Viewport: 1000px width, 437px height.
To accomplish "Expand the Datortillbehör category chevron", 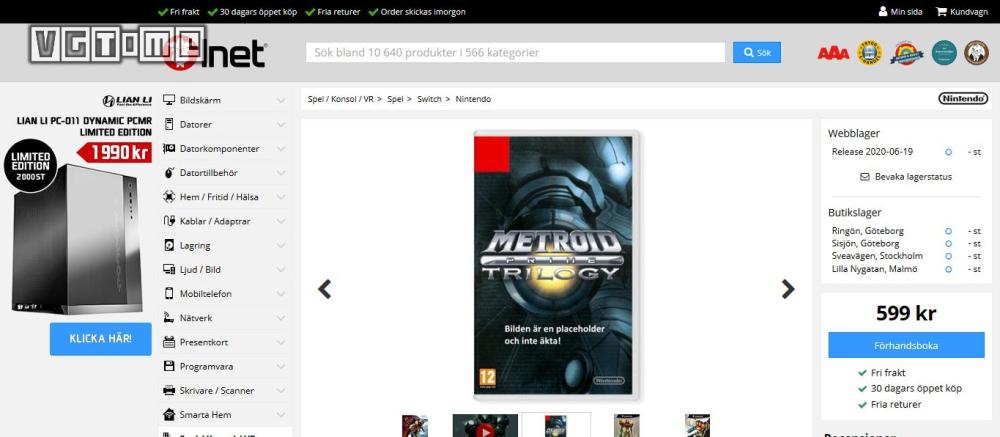I will (281, 173).
